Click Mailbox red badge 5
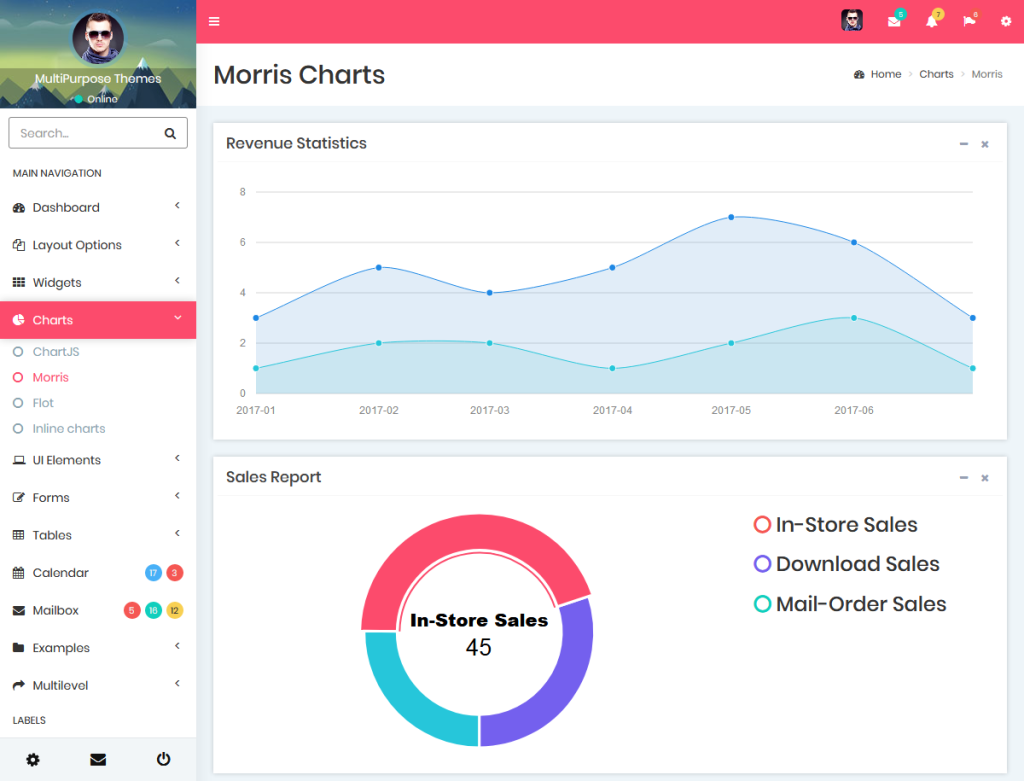The width and height of the screenshot is (1024, 781). click(132, 611)
